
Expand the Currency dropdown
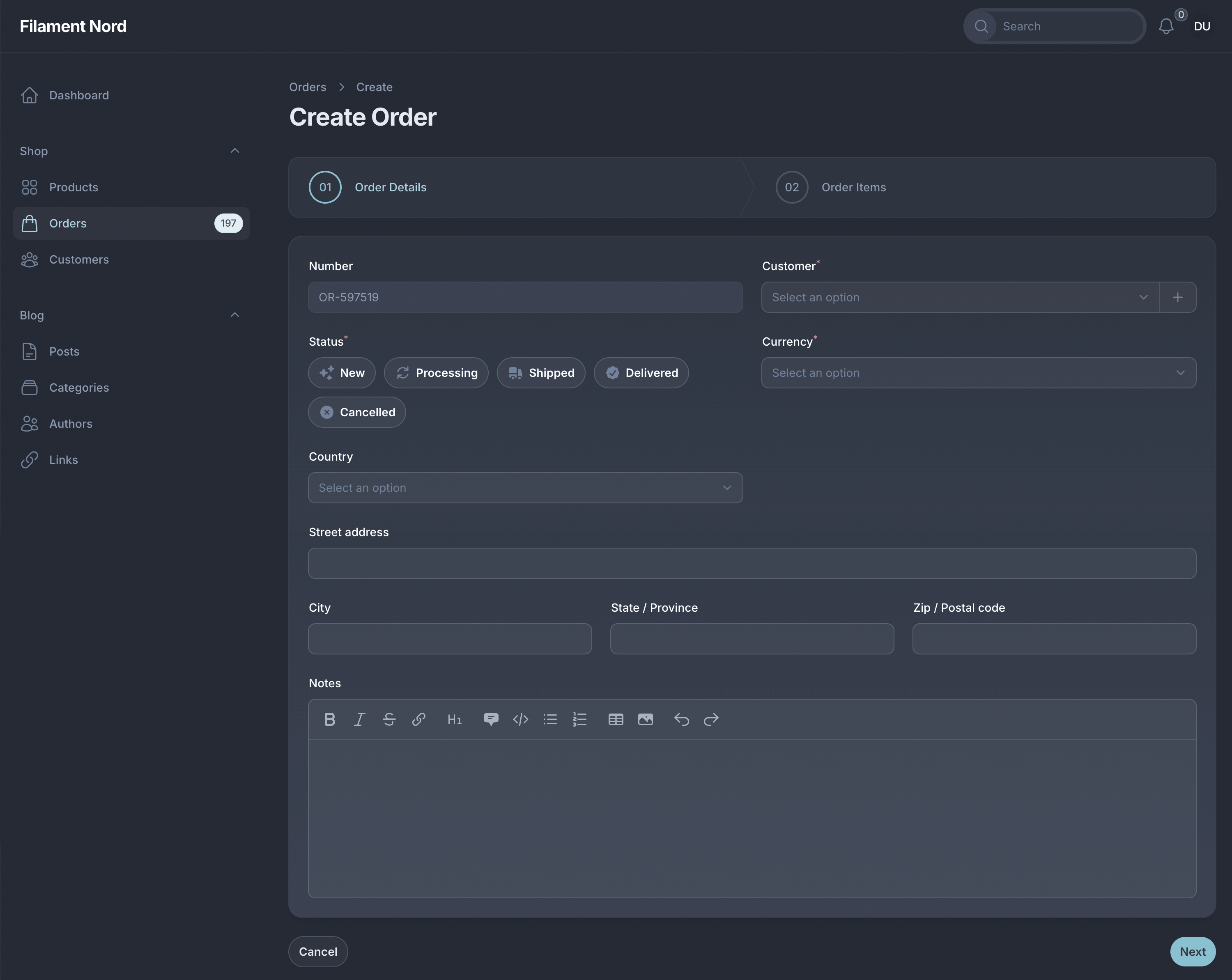pos(978,373)
